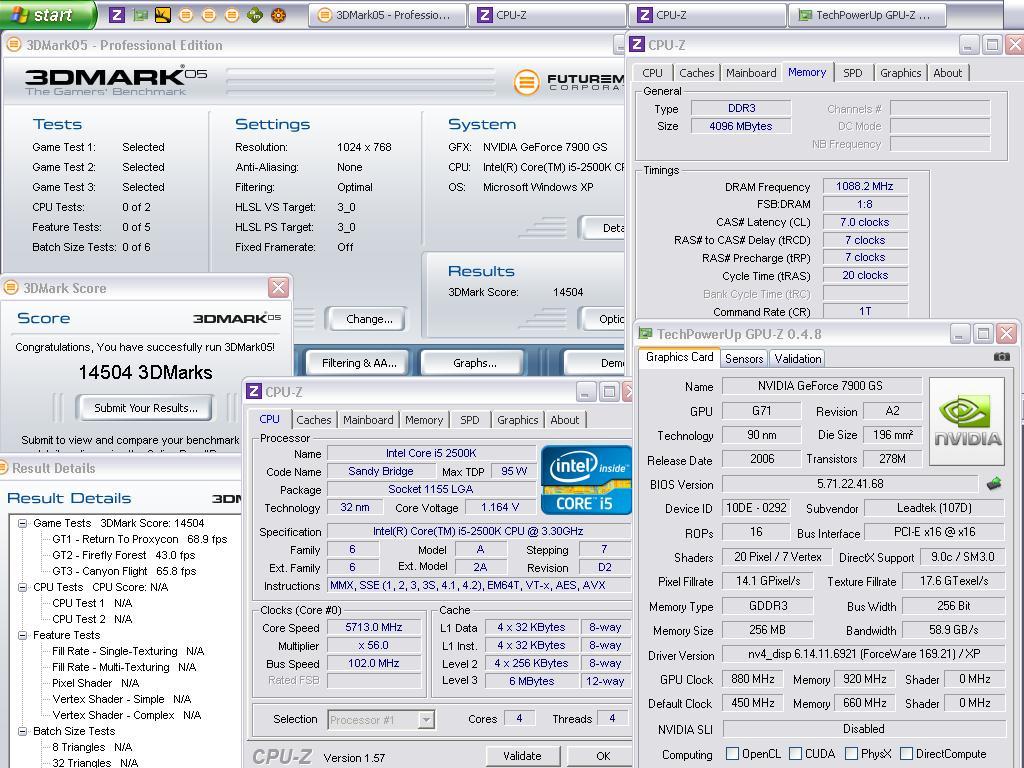Open the Processor #1 selection dropdown
1024x768 pixels.
point(426,720)
